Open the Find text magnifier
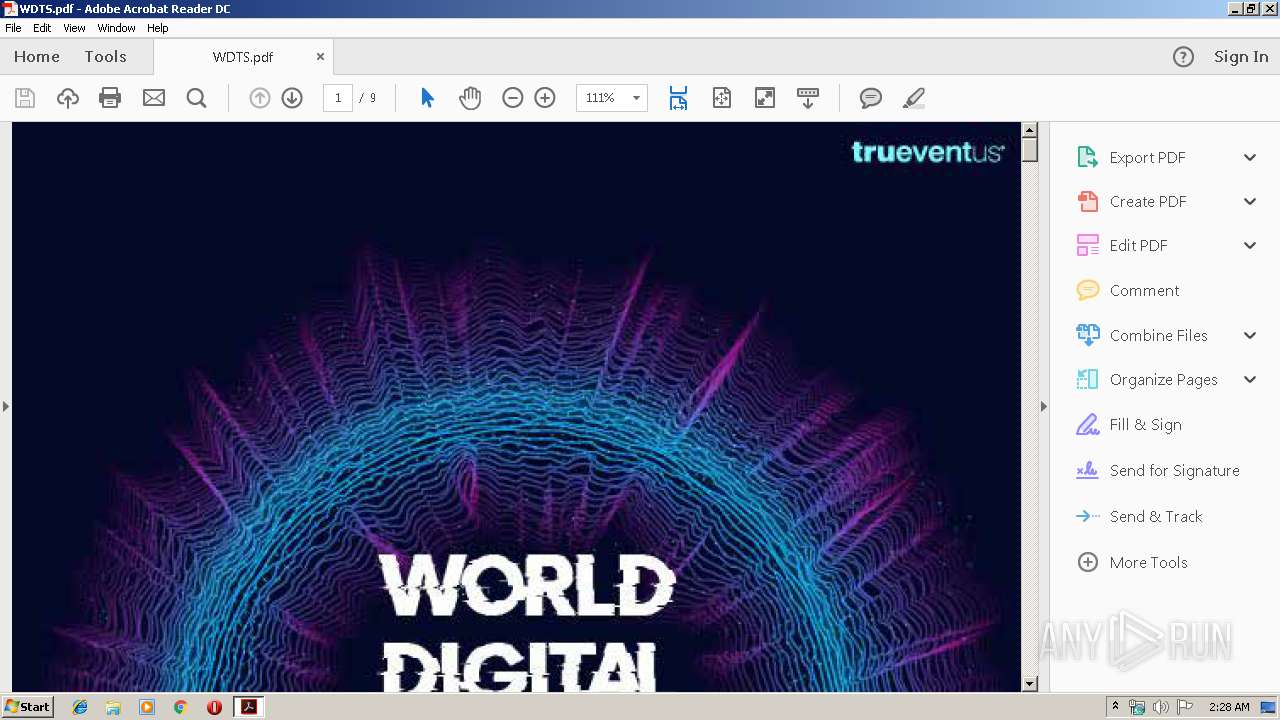 197,98
